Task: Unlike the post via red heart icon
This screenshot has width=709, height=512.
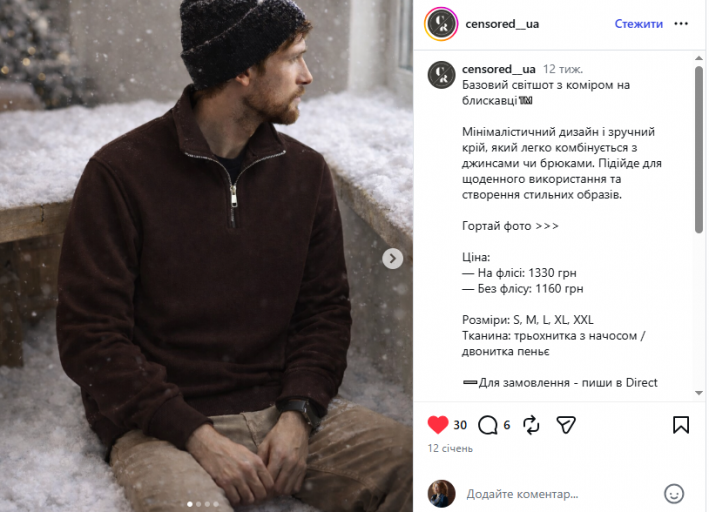Action: tap(437, 425)
